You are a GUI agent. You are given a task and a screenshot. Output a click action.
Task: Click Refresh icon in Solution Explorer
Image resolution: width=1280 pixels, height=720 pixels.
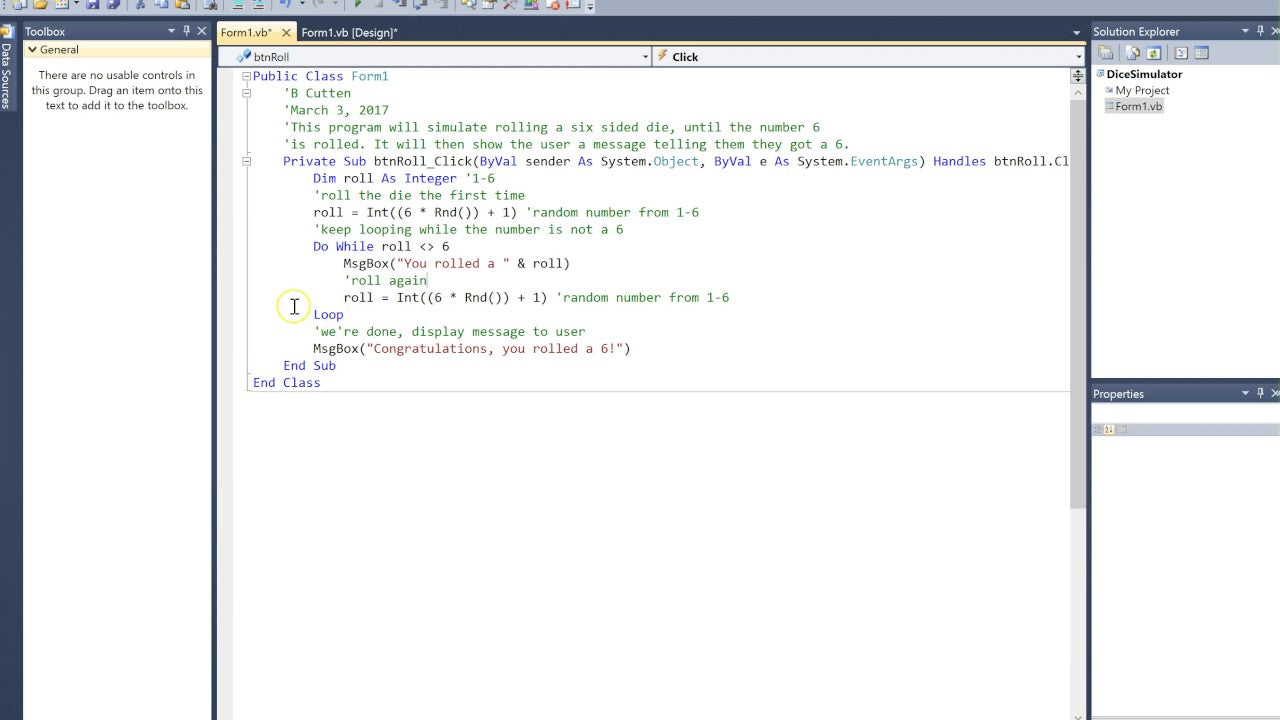(1154, 53)
